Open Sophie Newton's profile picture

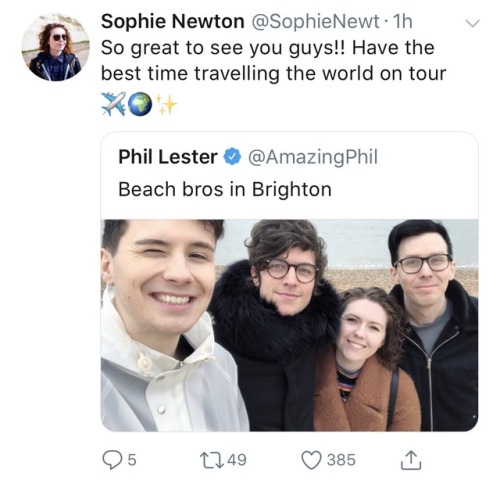pos(56,47)
